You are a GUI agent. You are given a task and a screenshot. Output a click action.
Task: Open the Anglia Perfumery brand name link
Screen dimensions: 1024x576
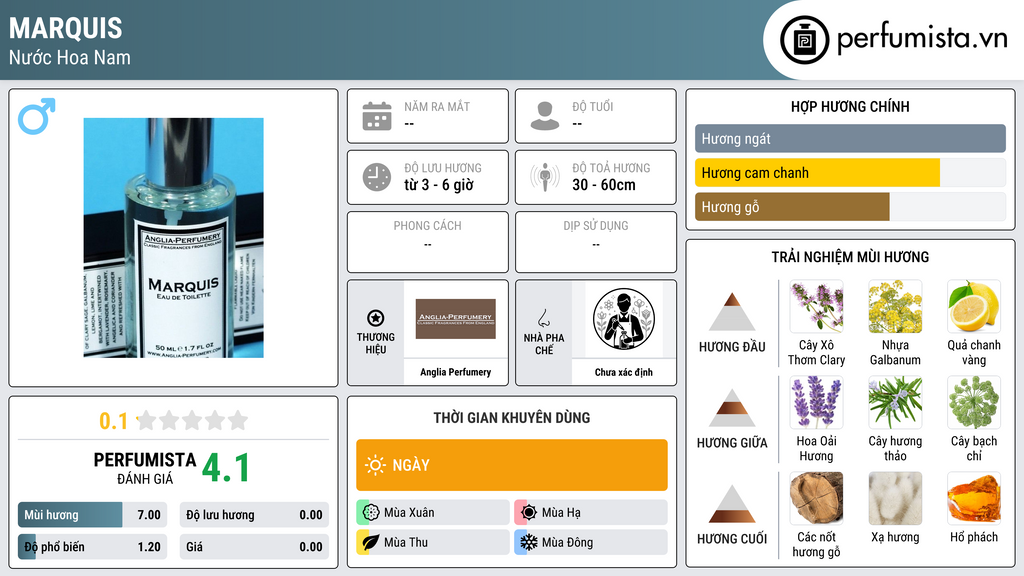[456, 372]
